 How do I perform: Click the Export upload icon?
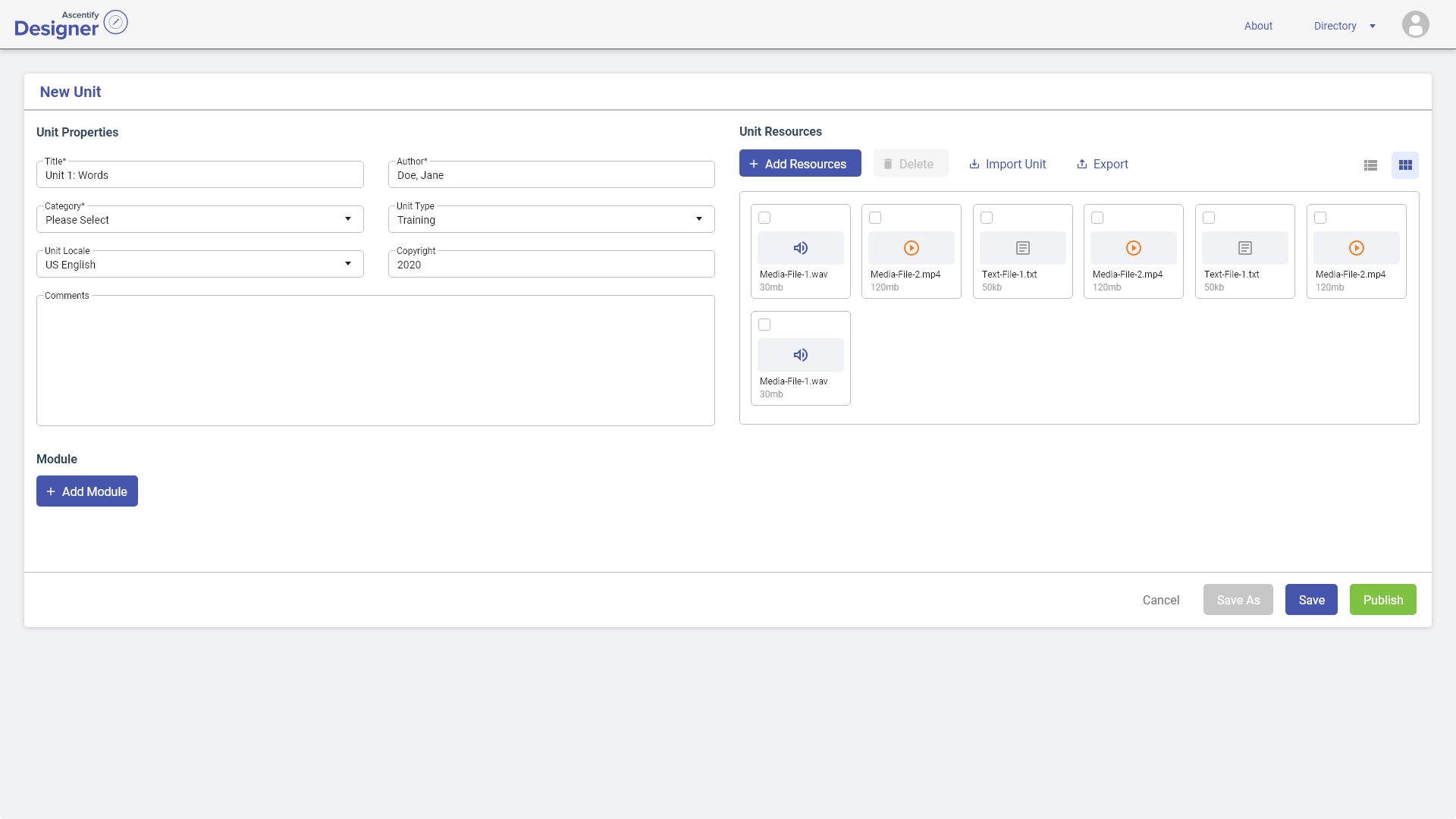point(1082,164)
